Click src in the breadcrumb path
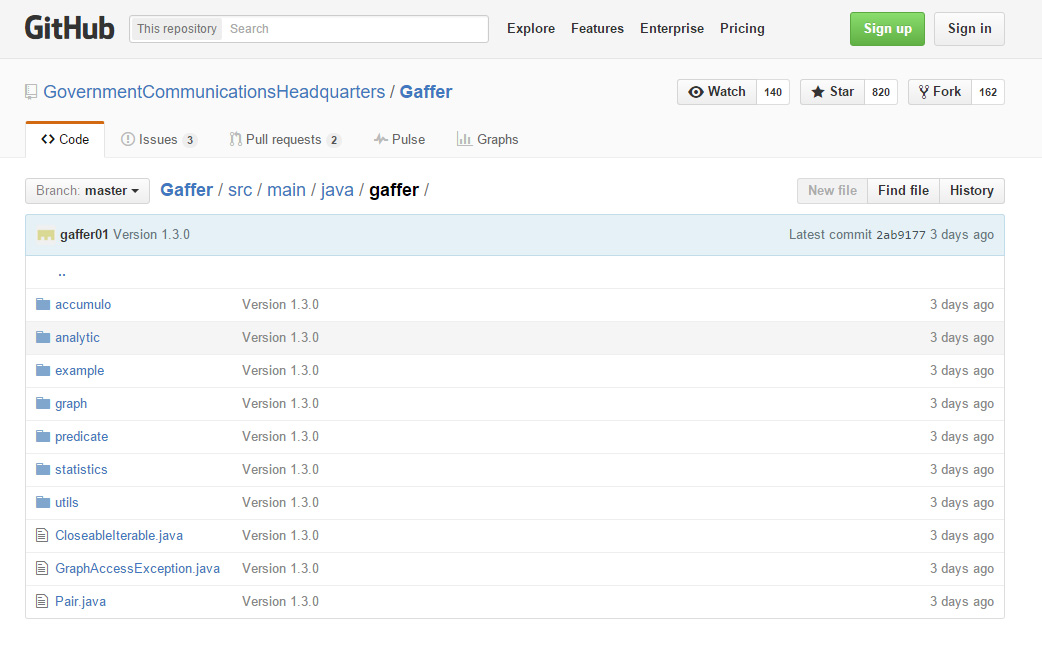The width and height of the screenshot is (1042, 647). click(240, 190)
